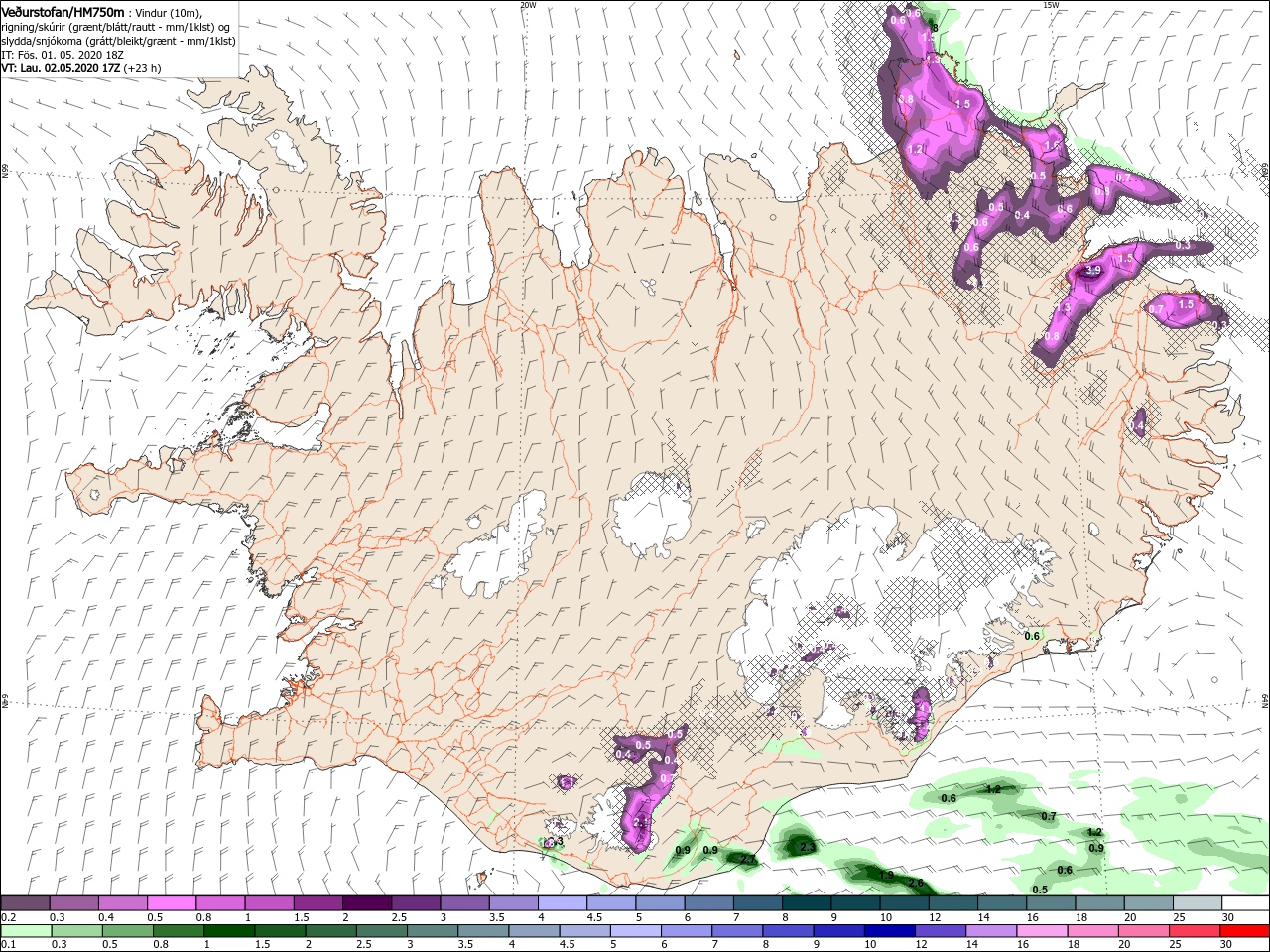Viewport: 1270px width, 952px height.
Task: Pick the royal blue rain swatch starting at 9
Action: click(839, 931)
